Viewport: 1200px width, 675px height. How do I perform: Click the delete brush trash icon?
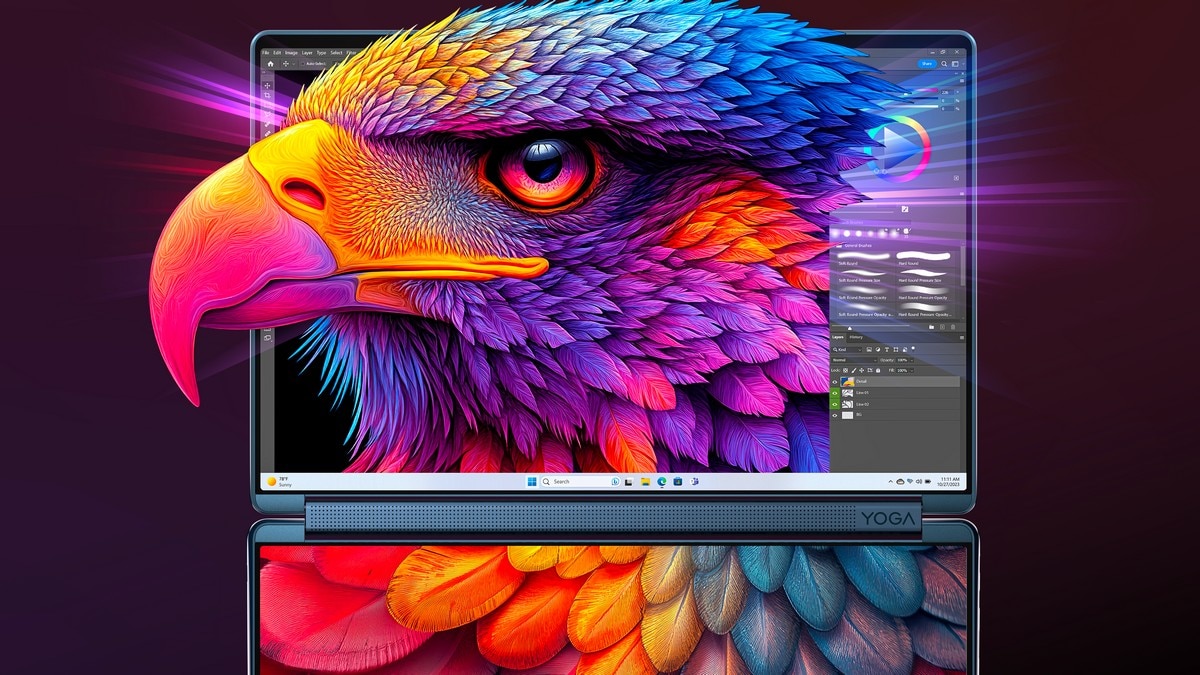[x=953, y=327]
